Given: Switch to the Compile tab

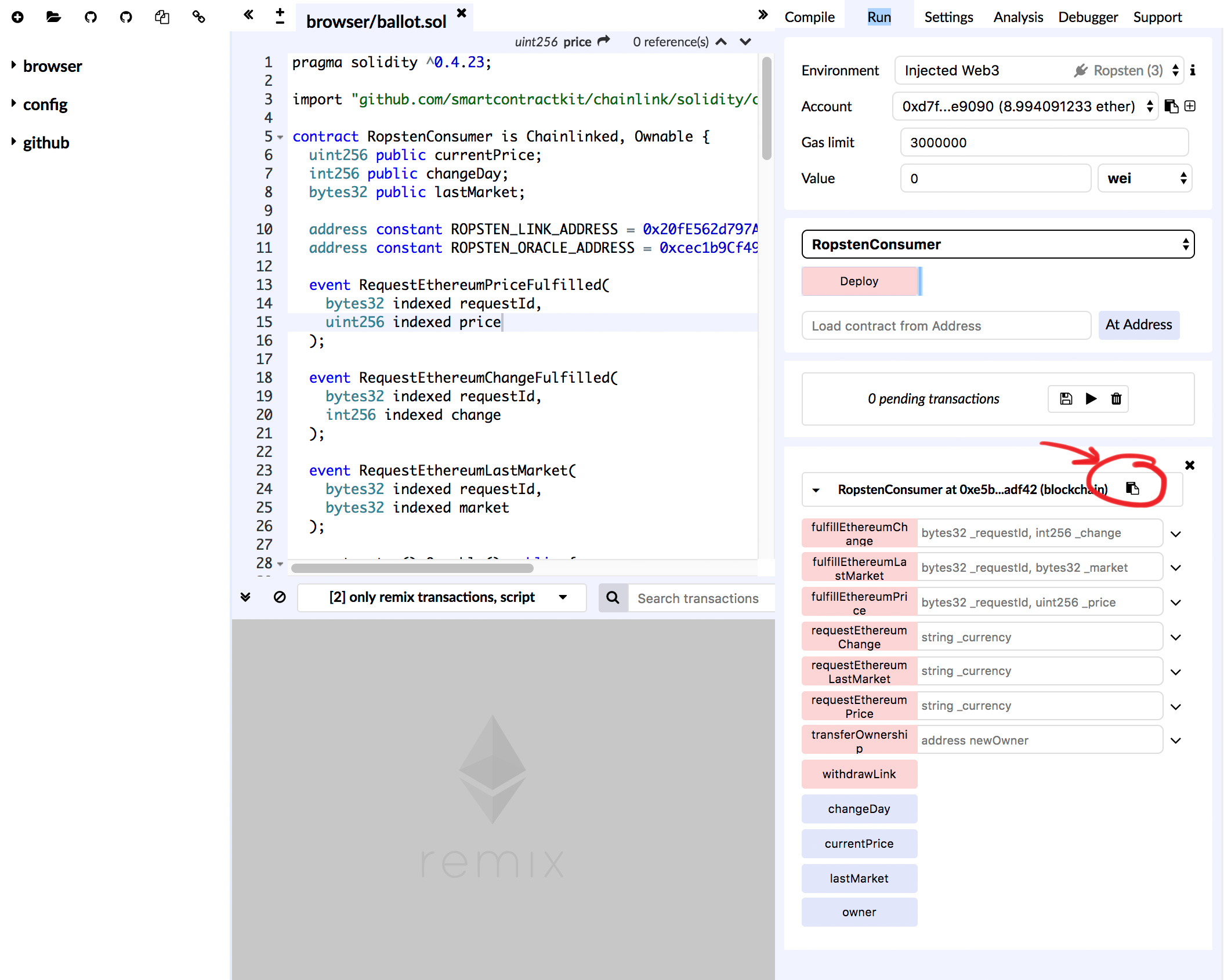Looking at the screenshot, I should [809, 17].
